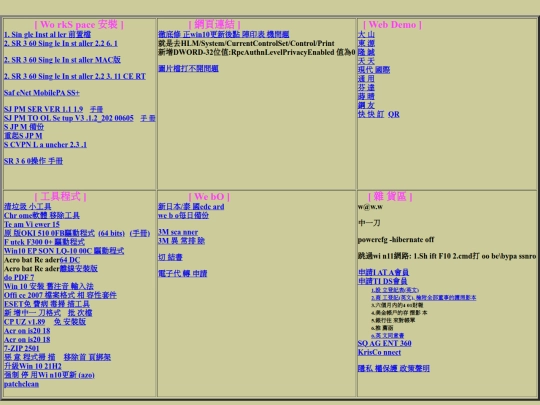Open the Single Installer 前置檔 link
This screenshot has width=540, height=405.
(x=48, y=34)
